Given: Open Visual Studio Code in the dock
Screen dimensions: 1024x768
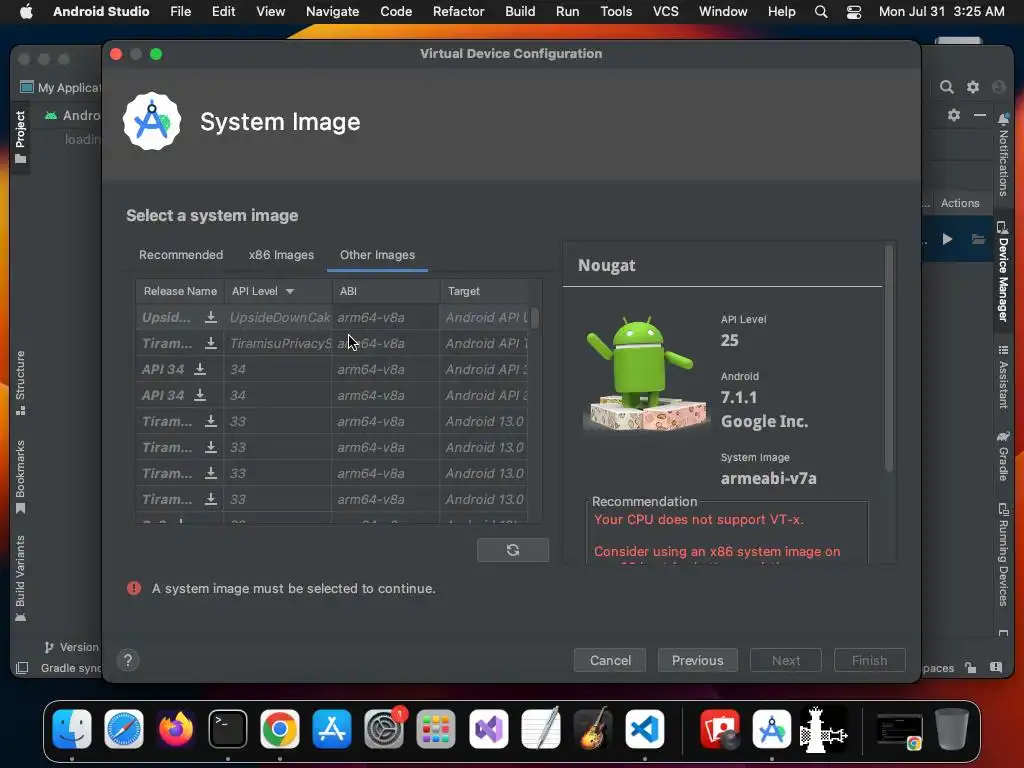Looking at the screenshot, I should 645,729.
